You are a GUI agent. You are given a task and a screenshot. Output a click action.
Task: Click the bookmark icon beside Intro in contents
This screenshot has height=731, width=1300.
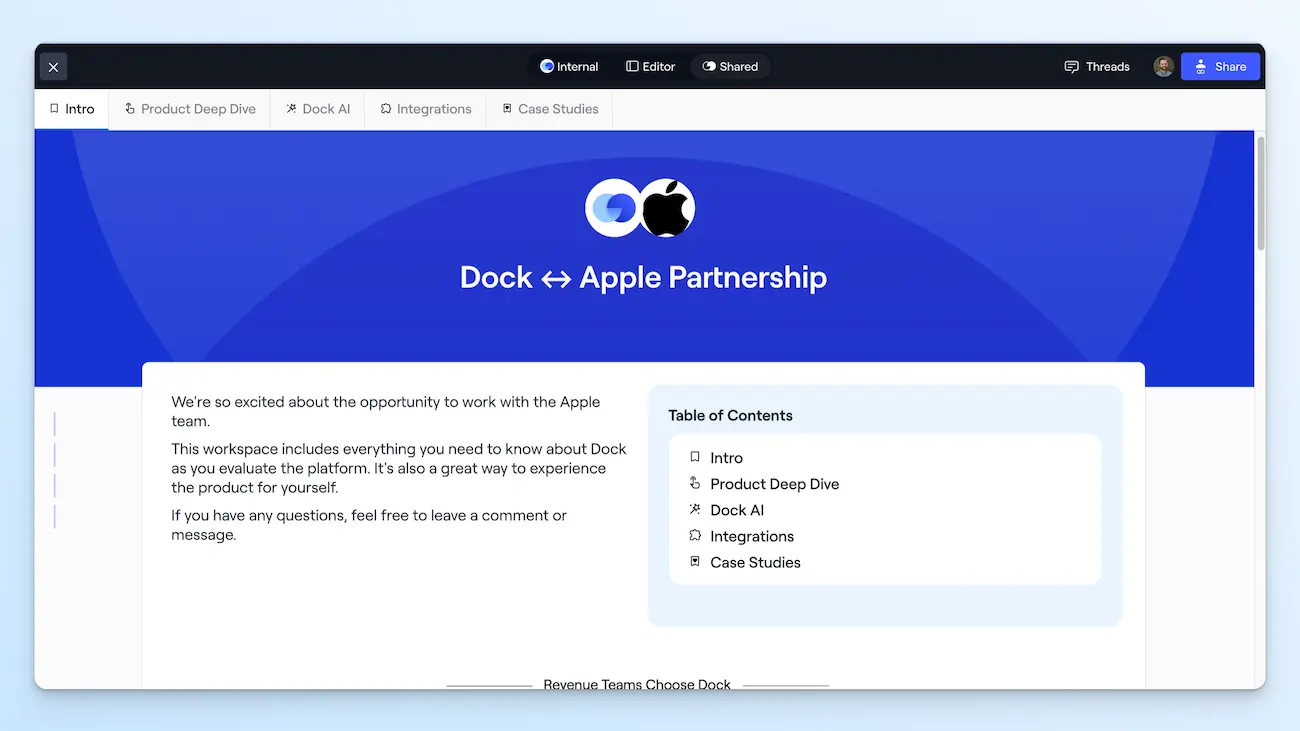pyautogui.click(x=695, y=457)
